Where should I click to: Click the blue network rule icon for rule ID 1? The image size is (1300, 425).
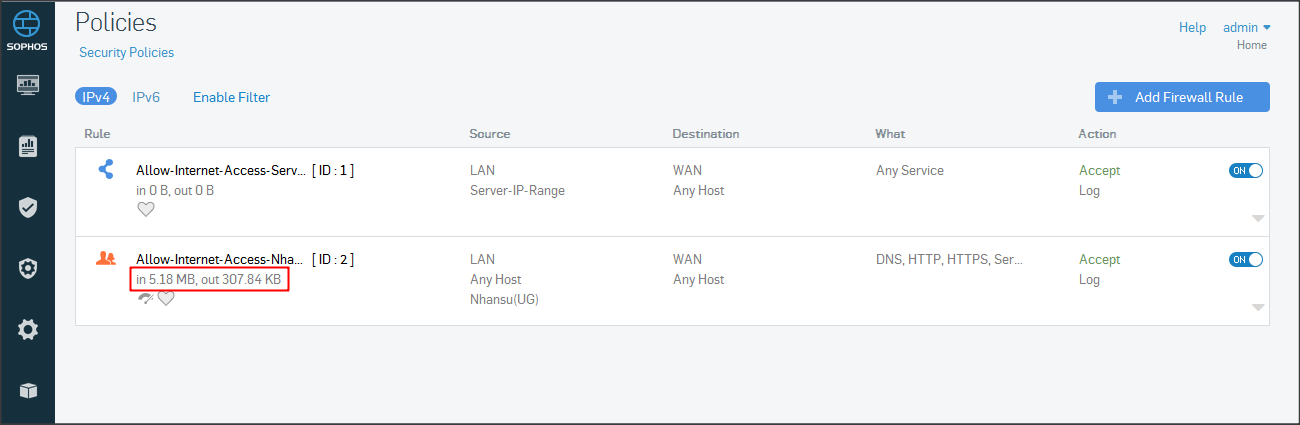[x=106, y=169]
